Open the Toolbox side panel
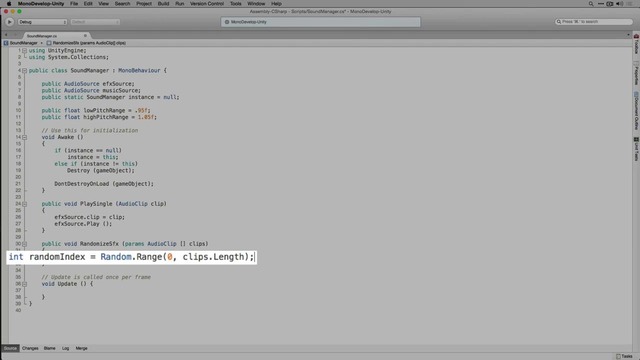Image resolution: width=640 pixels, height=360 pixels. pyautogui.click(x=636, y=44)
